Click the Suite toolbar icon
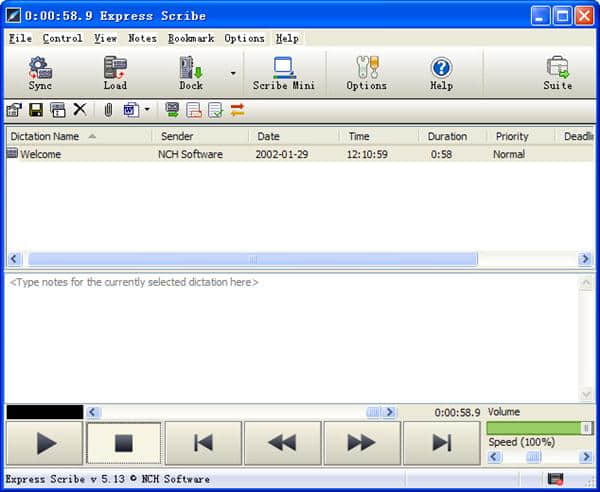 [557, 73]
